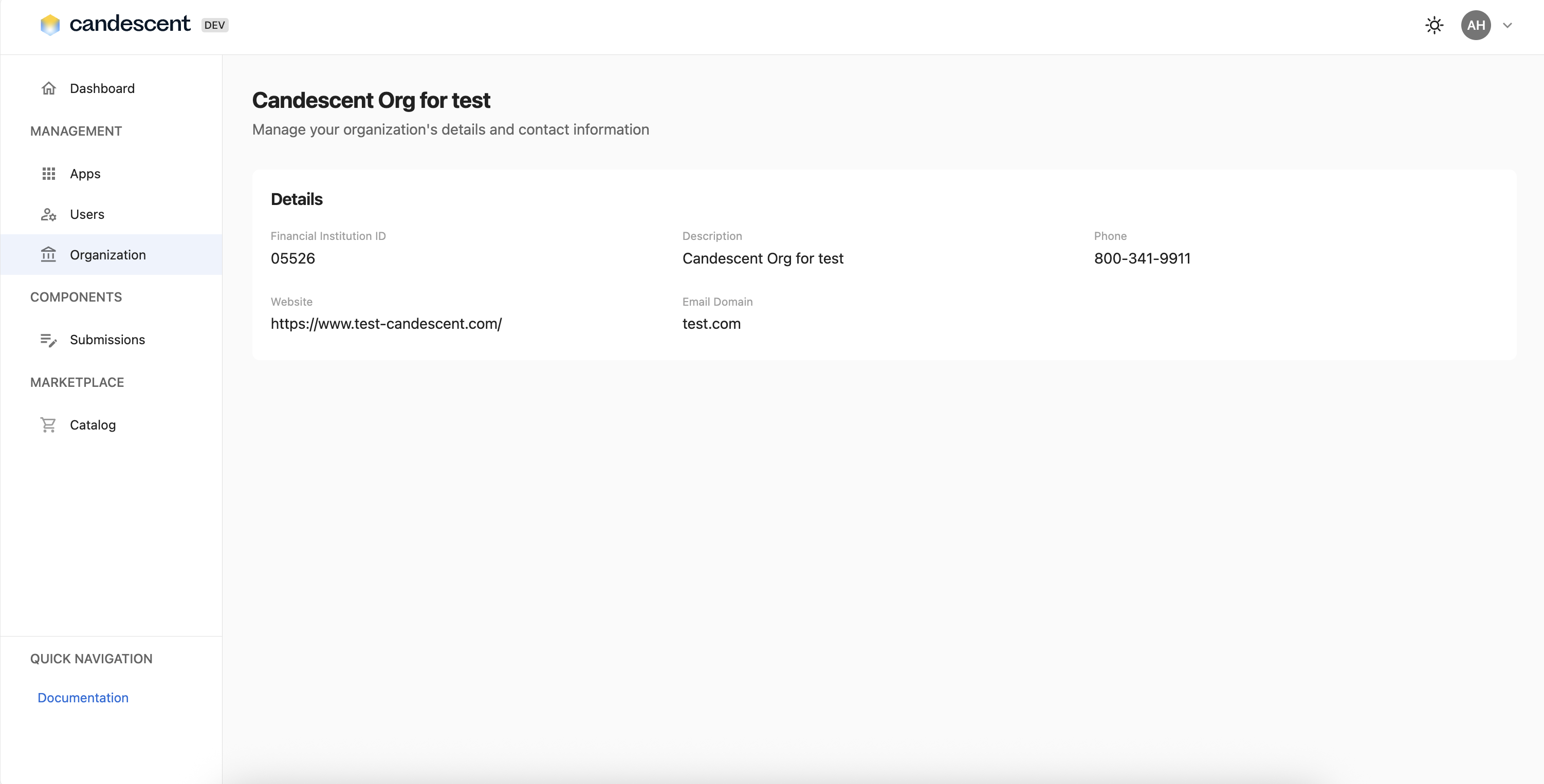The height and width of the screenshot is (784, 1544).
Task: Open Catalog under Marketplace
Action: pos(94,425)
